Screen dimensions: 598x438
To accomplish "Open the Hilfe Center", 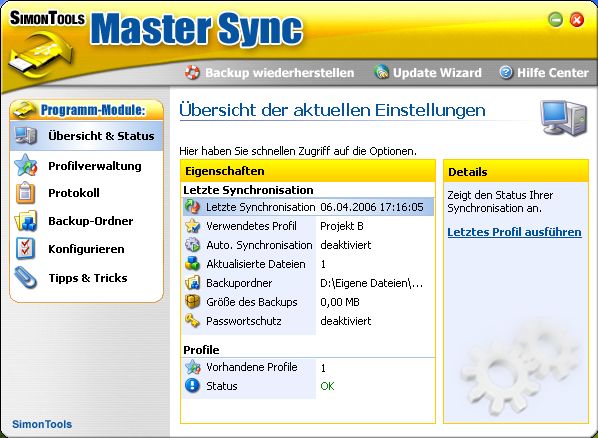I will point(544,72).
